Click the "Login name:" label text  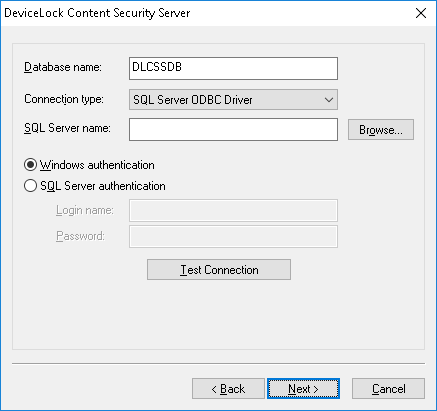coord(85,210)
